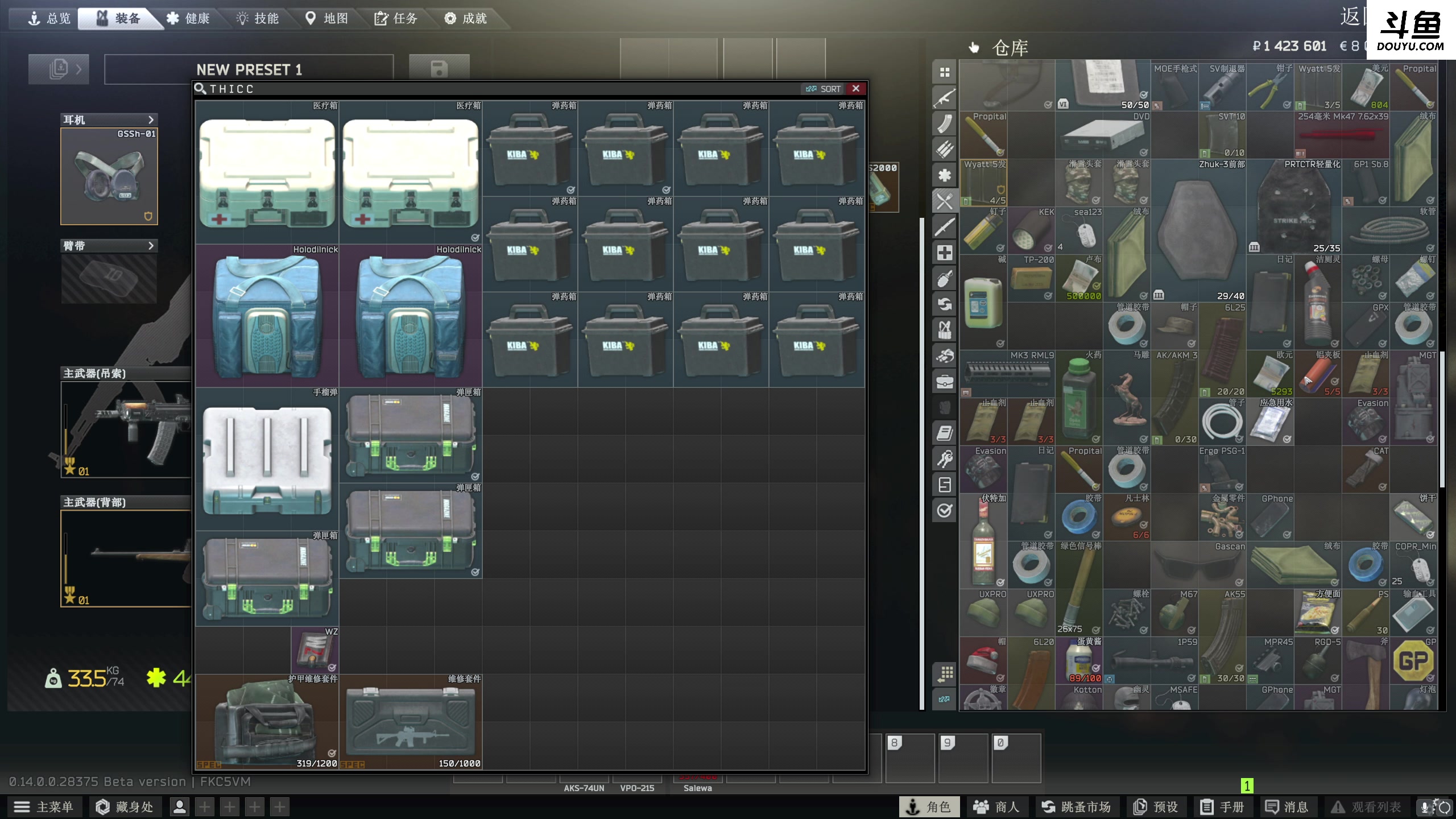The height and width of the screenshot is (819, 1456).
Task: Switch to the 成就 tab
Action: click(466, 19)
